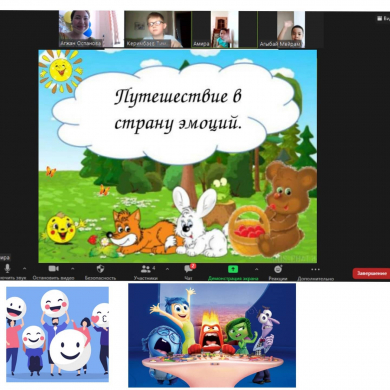Select the smiley-face people illustration below Zoom
Image resolution: width=390 pixels, height=390 pixels.
[57, 334]
